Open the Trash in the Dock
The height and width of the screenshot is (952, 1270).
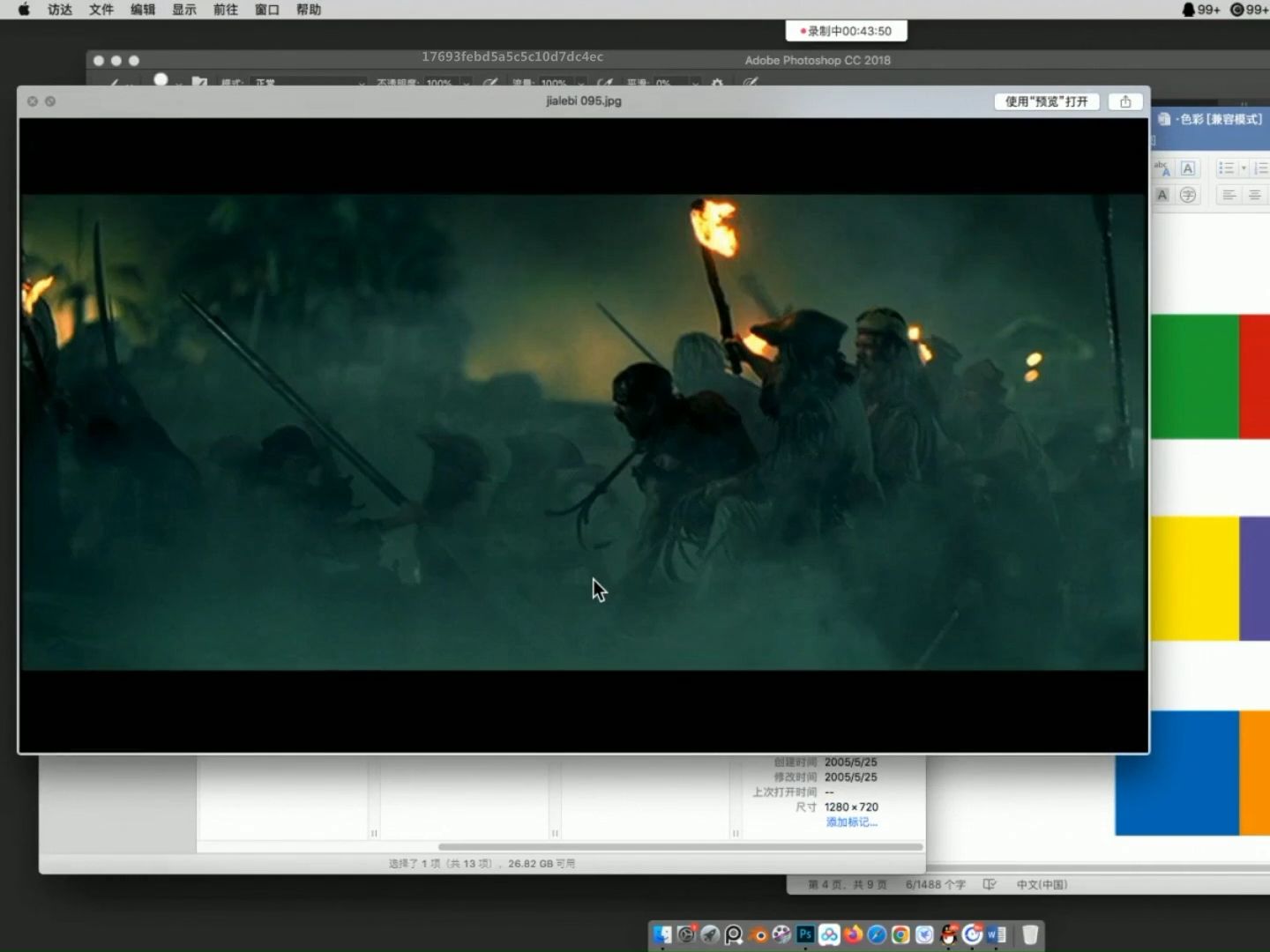coord(1030,934)
